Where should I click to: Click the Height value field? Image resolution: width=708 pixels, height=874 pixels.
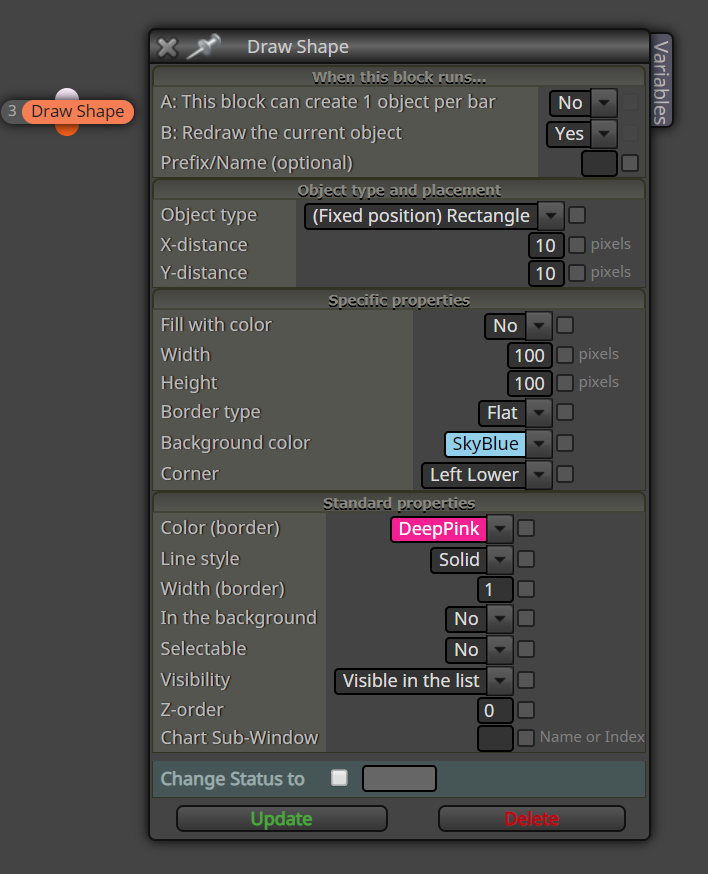[x=530, y=383]
